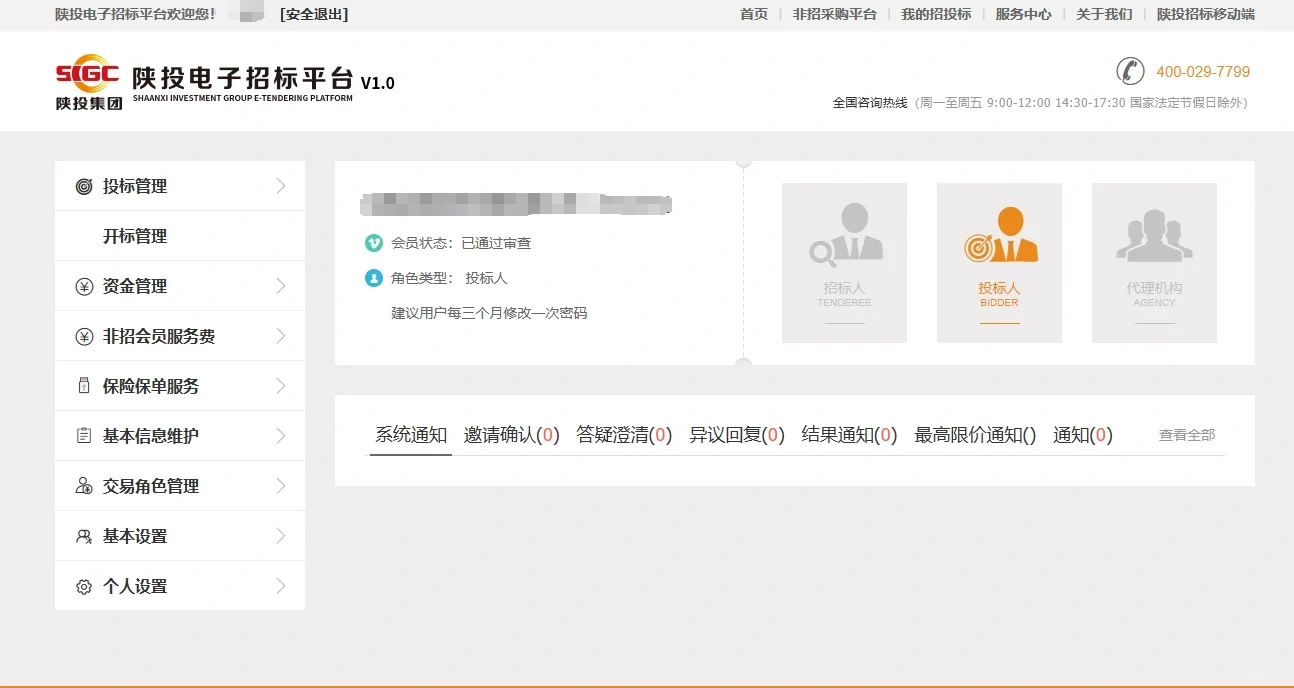This screenshot has height=688, width=1294.
Task: Select the 保险保单服务 insurance icon
Action: [83, 385]
